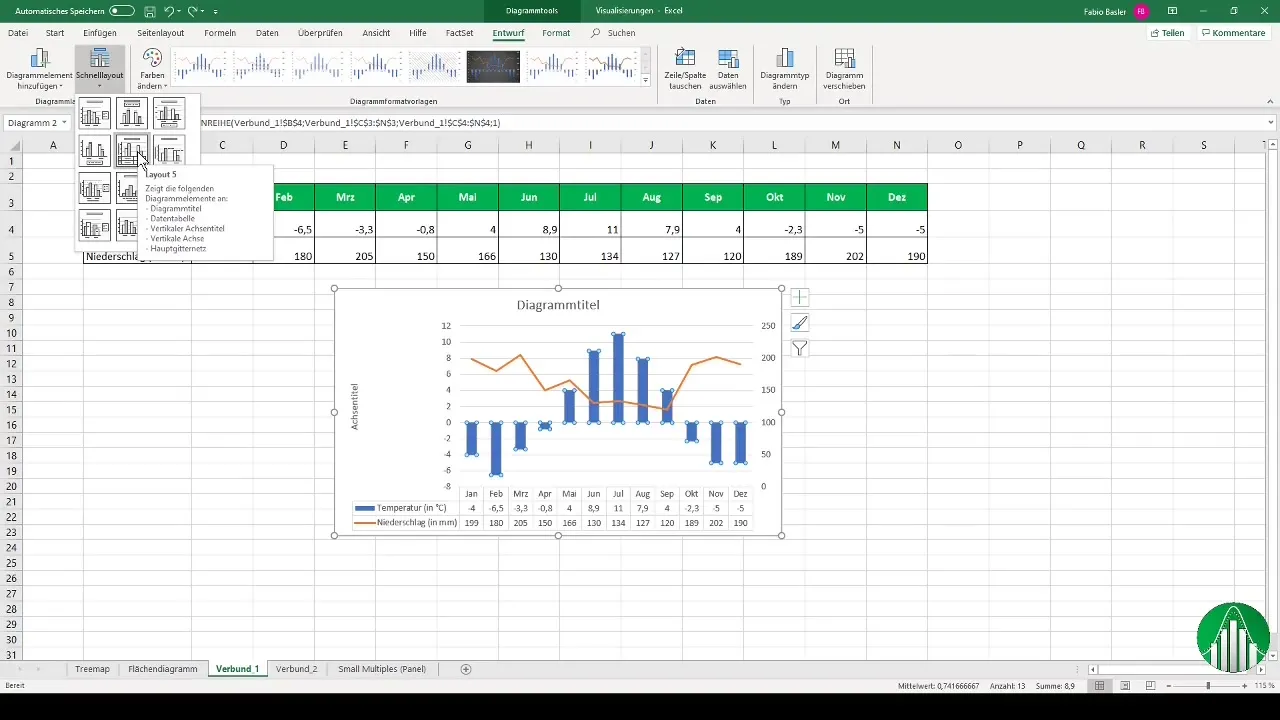Select the Jun header cell
1280x720 pixels.
point(529,197)
